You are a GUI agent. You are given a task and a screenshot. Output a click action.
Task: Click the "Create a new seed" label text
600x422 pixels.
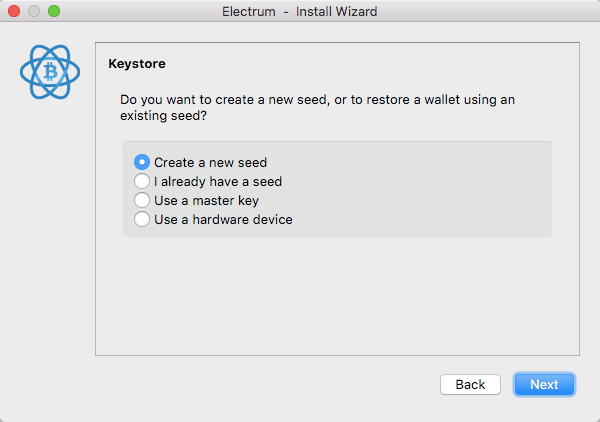click(x=210, y=163)
